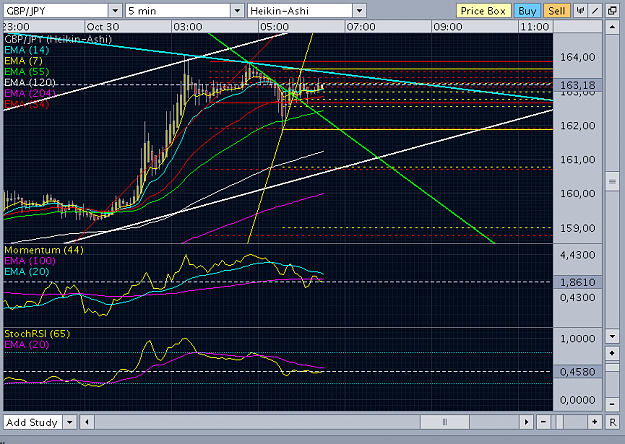625x444 pixels.
Task: Click the 1,0000 StochRSI axis label
Action: (578, 339)
